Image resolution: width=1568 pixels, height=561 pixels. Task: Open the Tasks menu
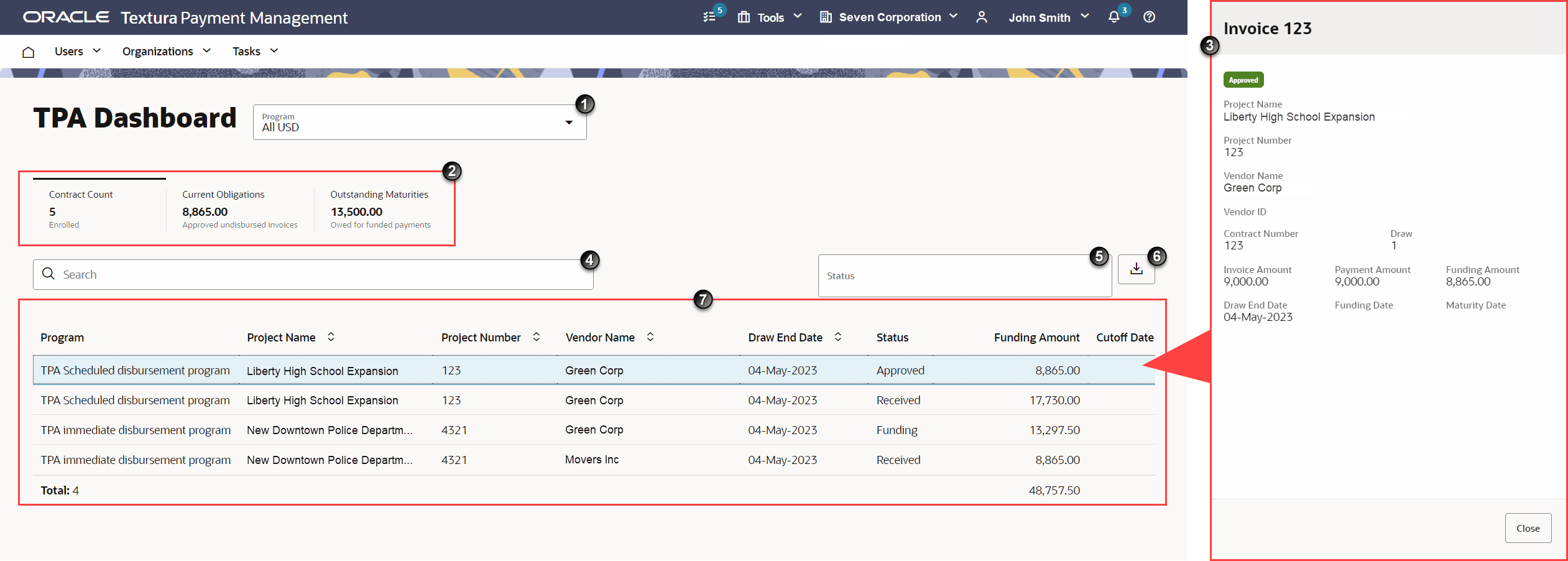(x=256, y=51)
